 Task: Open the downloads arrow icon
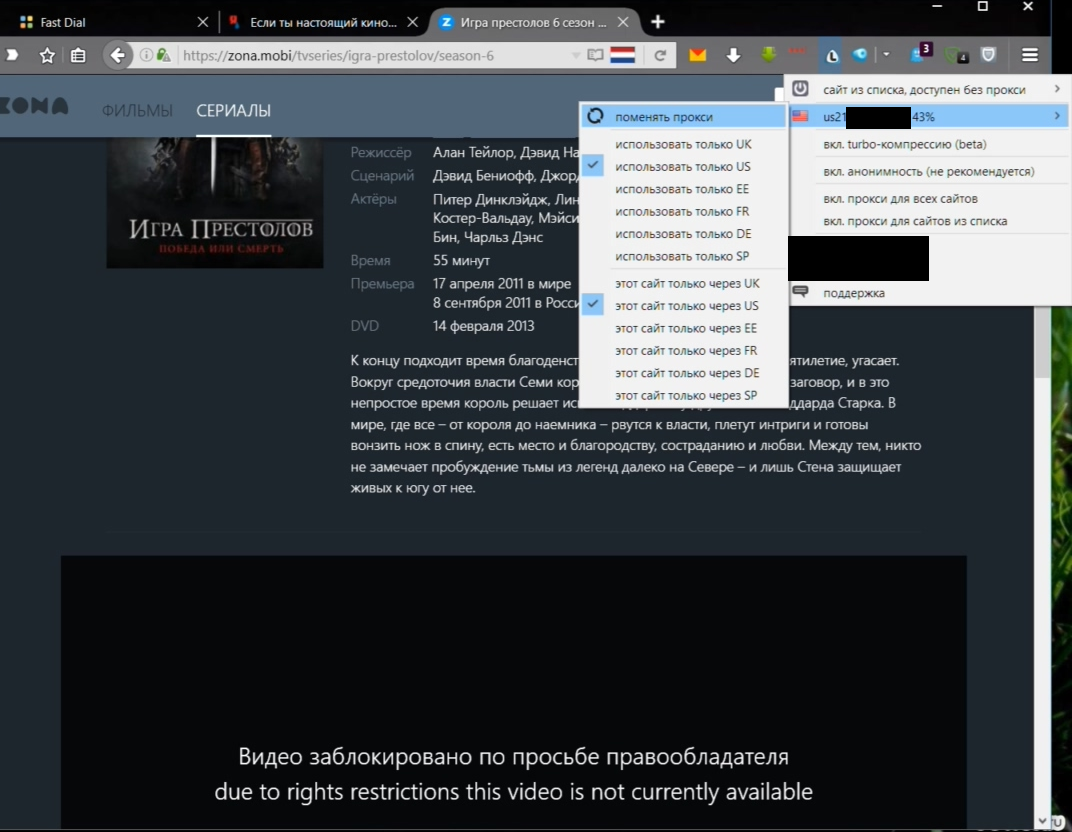click(733, 55)
